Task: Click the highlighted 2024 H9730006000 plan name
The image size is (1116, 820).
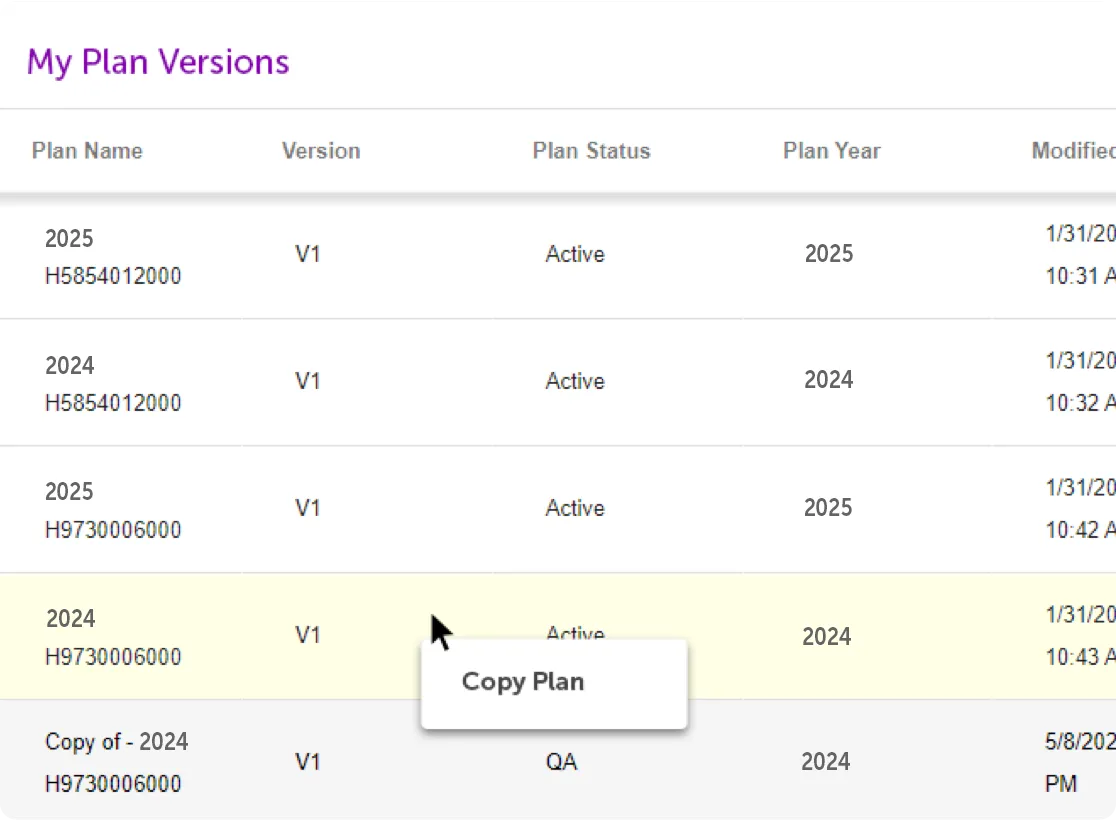Action: coord(113,638)
